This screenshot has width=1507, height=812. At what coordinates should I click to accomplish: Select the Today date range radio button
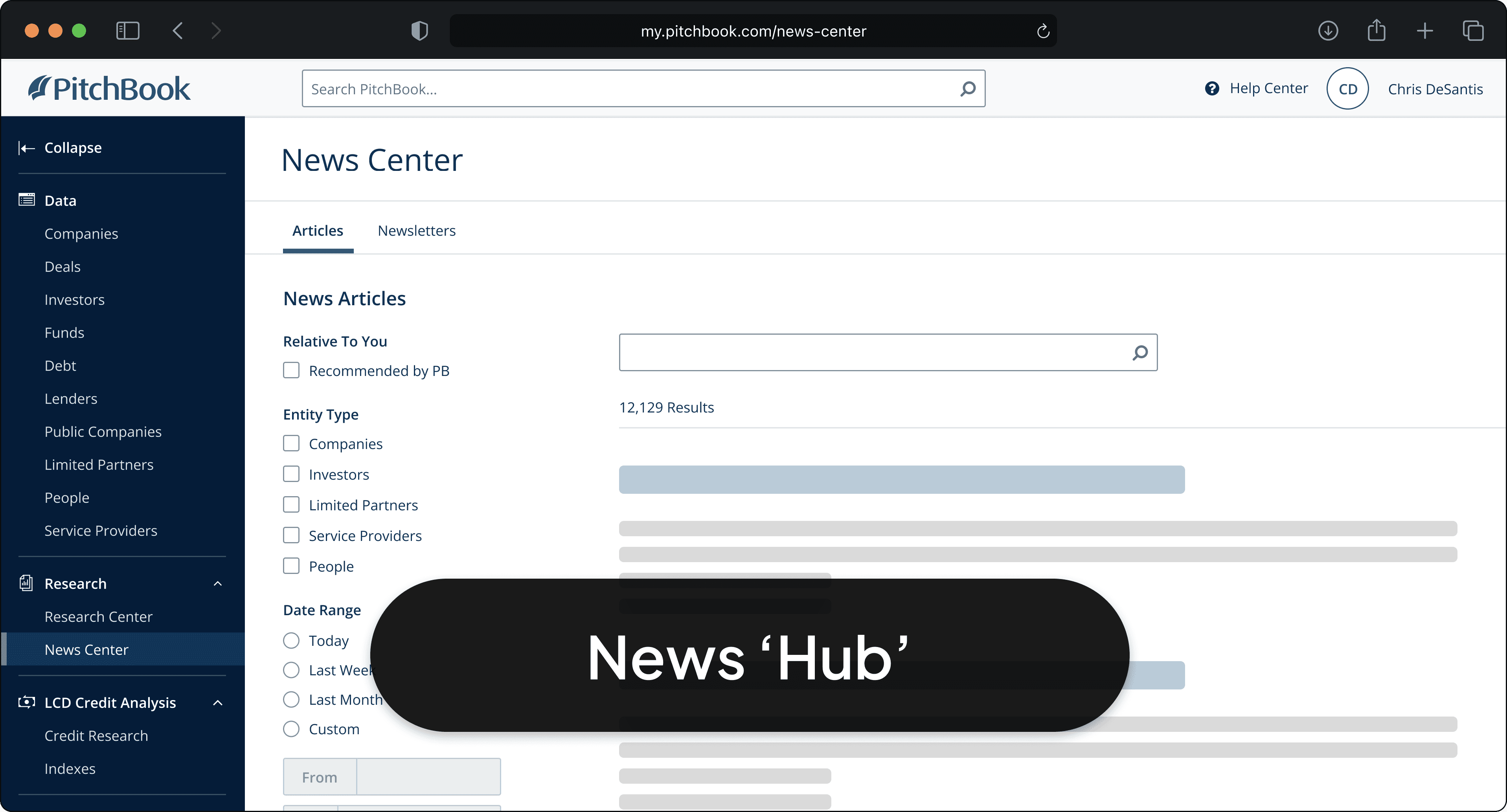click(291, 641)
